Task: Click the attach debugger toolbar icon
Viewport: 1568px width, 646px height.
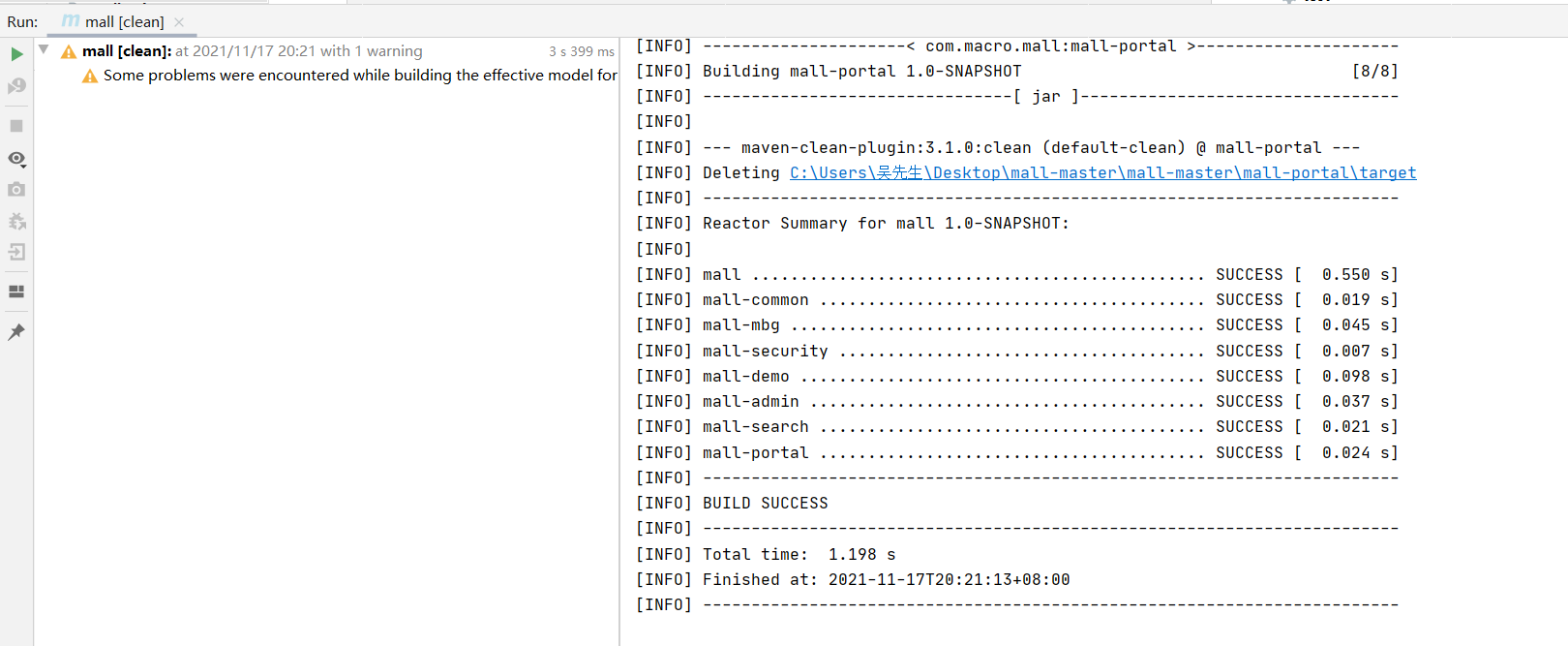Action: click(17, 221)
